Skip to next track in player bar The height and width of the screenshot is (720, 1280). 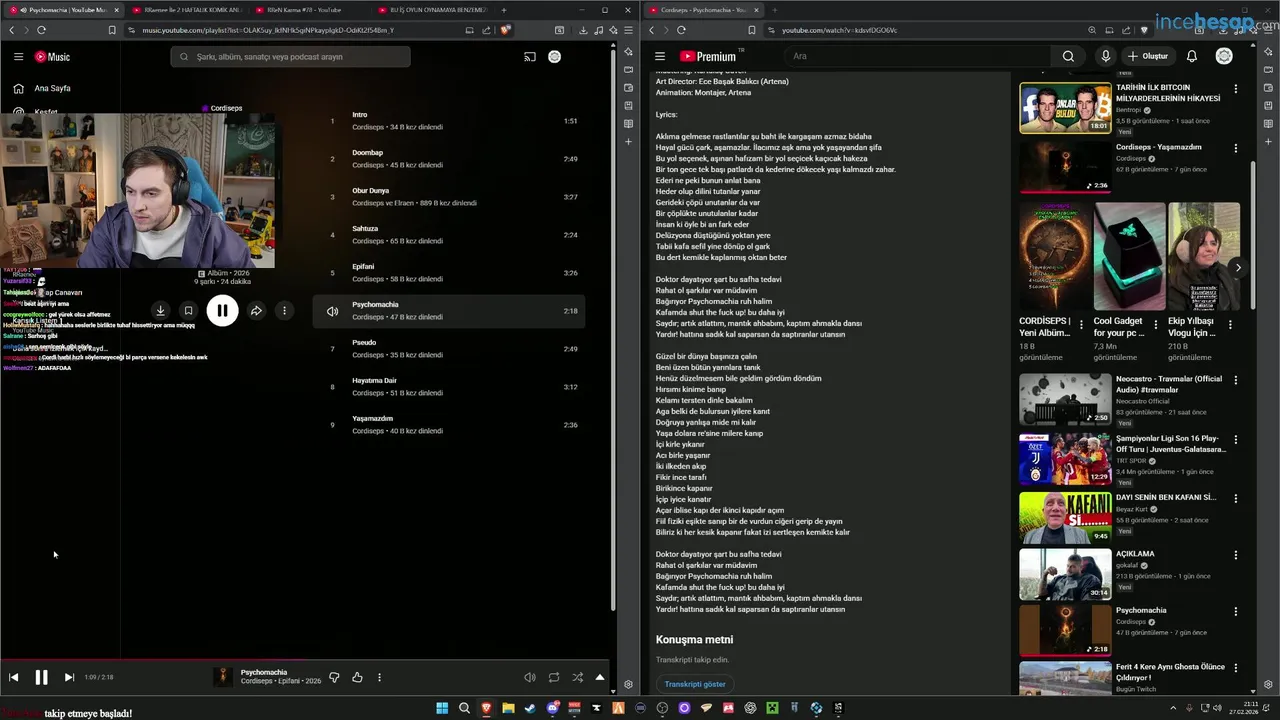[69, 677]
